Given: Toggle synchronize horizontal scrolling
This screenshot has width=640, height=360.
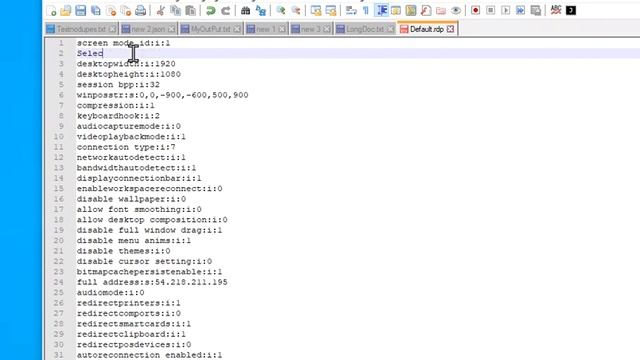Looking at the screenshot, I should point(331,11).
